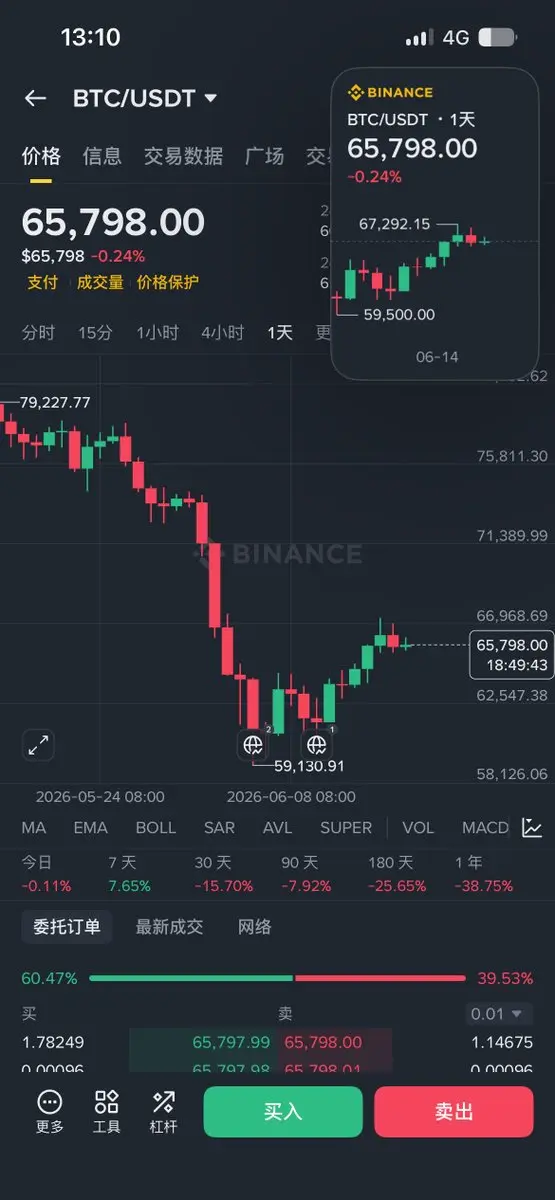Toggle the VOL indicator

418,828
